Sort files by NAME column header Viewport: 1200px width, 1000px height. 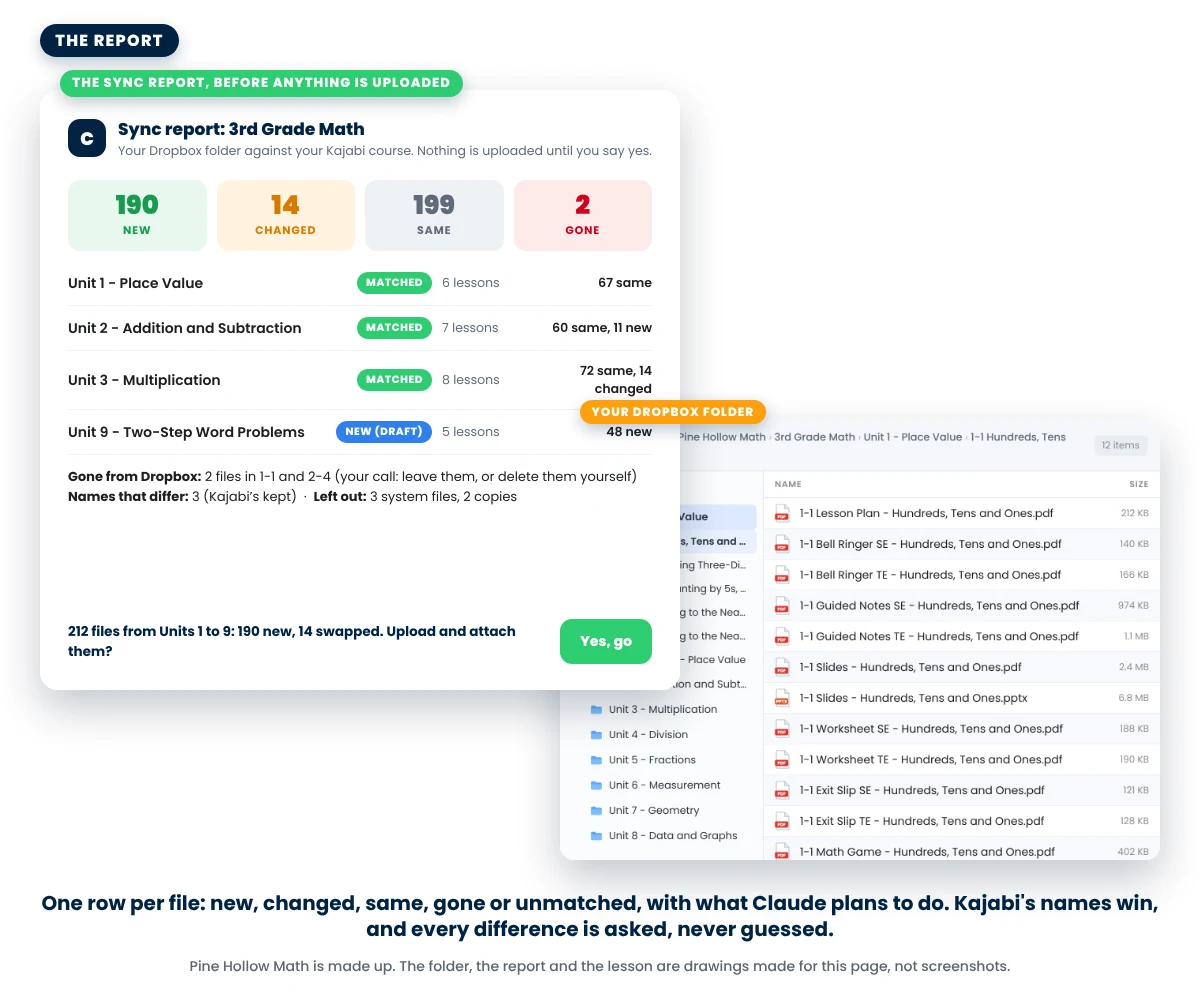[788, 484]
